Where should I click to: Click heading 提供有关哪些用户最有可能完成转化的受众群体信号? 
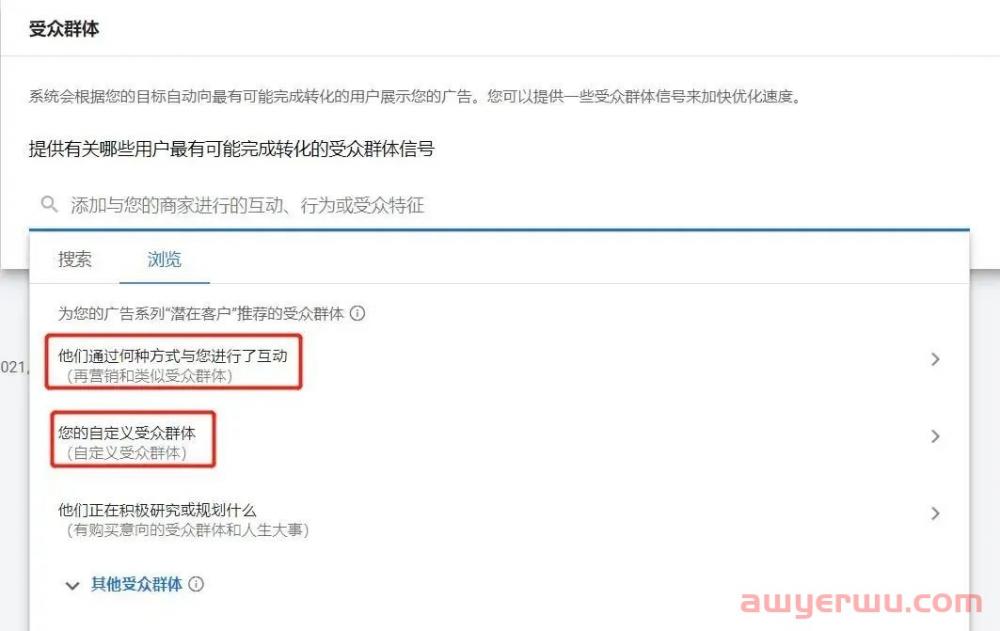point(232,149)
